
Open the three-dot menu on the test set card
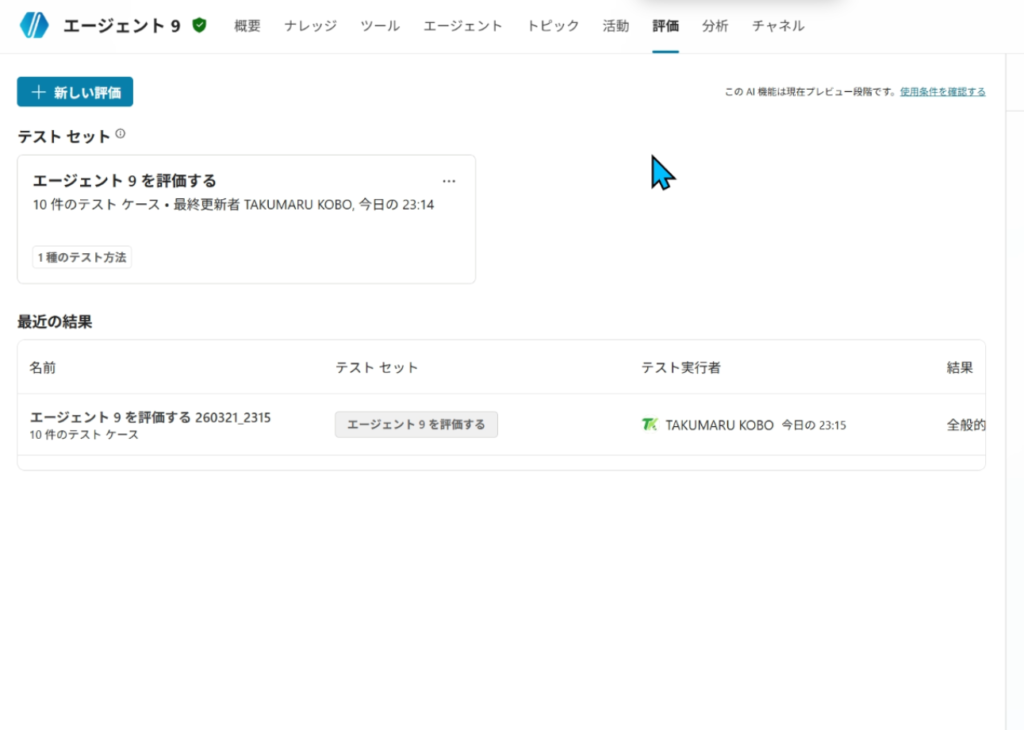pyautogui.click(x=449, y=181)
